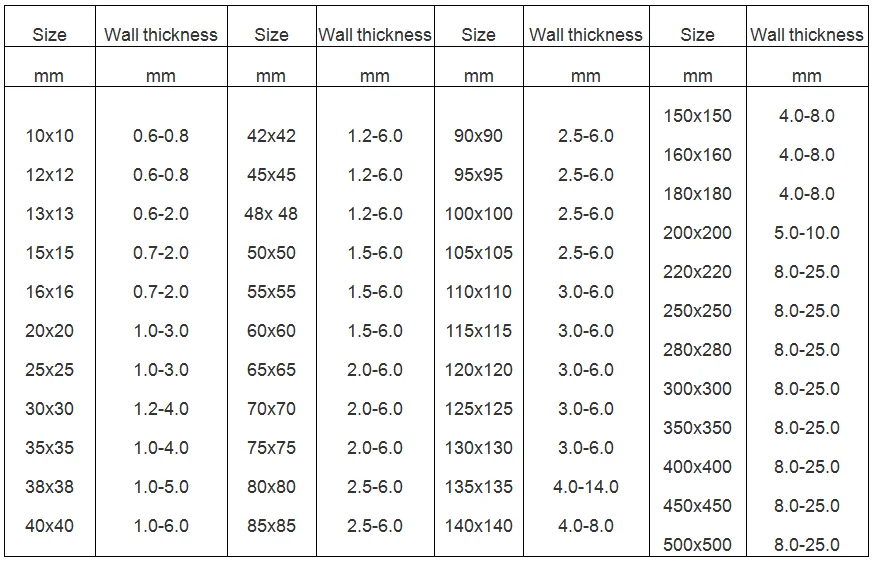Screen dimensions: 872x561
Task: Click the 140x140 size cell
Action: tap(478, 526)
